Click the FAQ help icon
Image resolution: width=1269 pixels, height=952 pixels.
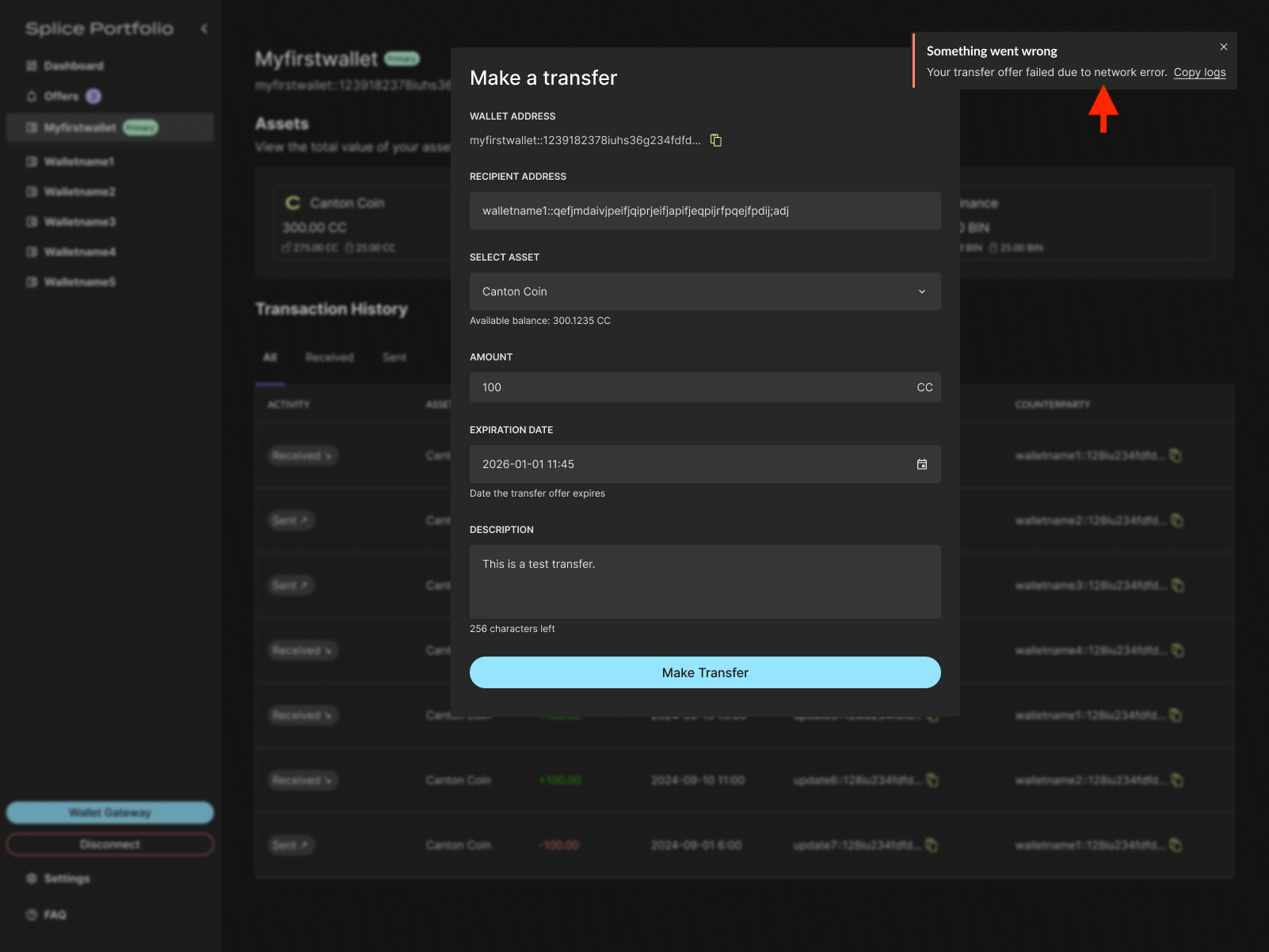click(32, 915)
